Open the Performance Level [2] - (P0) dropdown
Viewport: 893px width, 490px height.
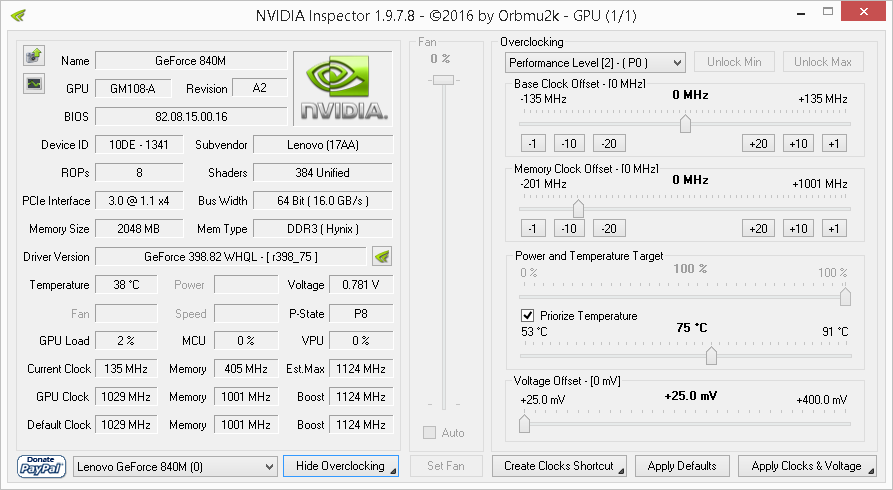point(595,63)
